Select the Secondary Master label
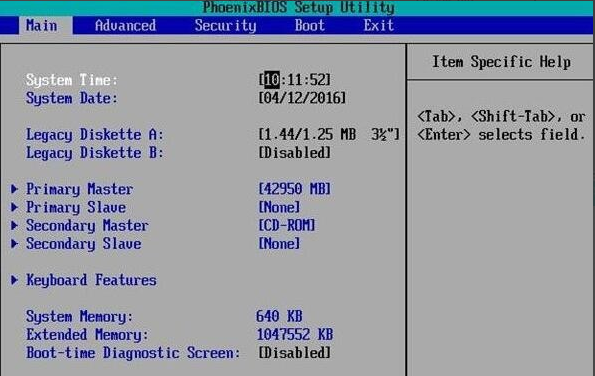This screenshot has width=595, height=376. tap(87, 225)
